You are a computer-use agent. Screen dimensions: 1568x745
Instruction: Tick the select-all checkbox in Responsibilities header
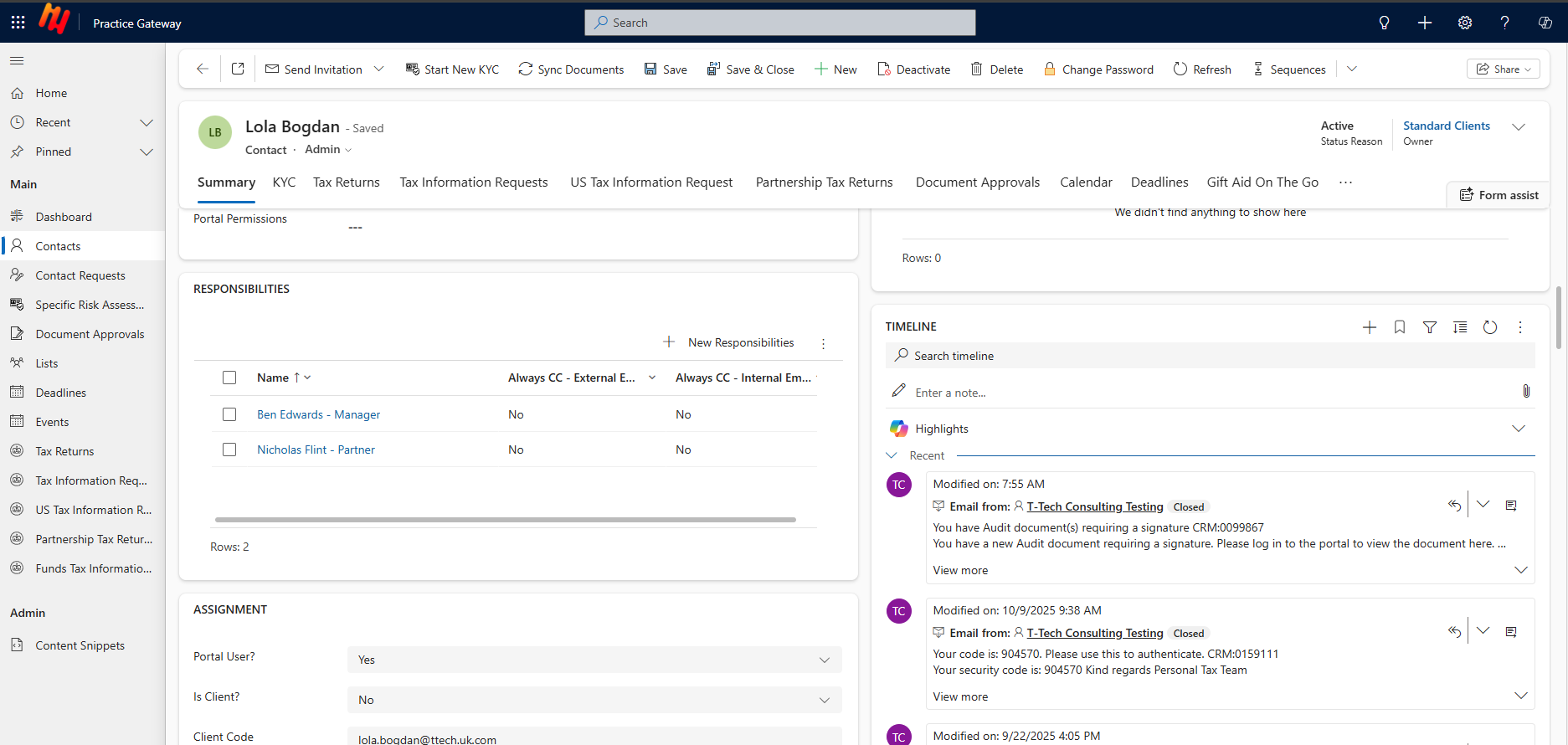point(229,378)
